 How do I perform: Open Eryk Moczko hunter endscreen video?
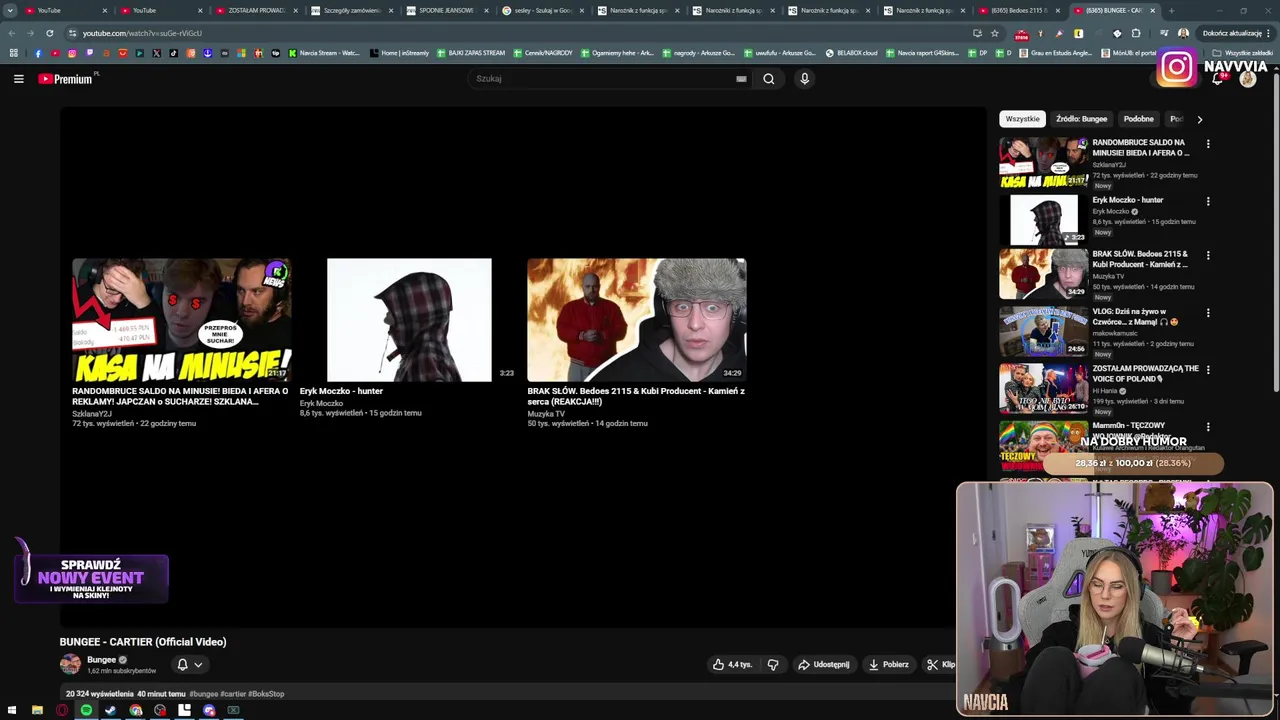click(x=409, y=320)
